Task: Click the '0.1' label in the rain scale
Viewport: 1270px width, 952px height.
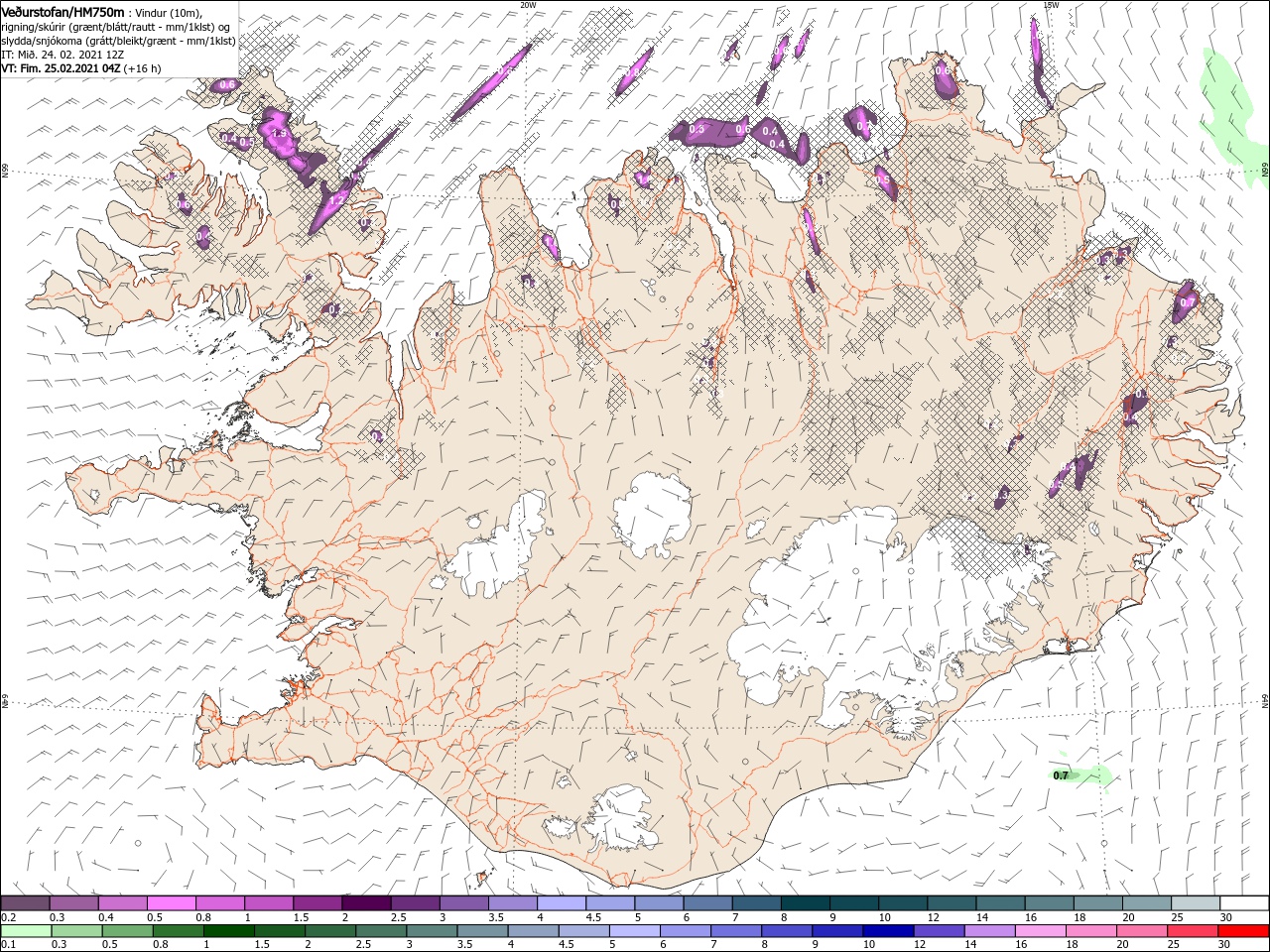Action: tap(7, 945)
